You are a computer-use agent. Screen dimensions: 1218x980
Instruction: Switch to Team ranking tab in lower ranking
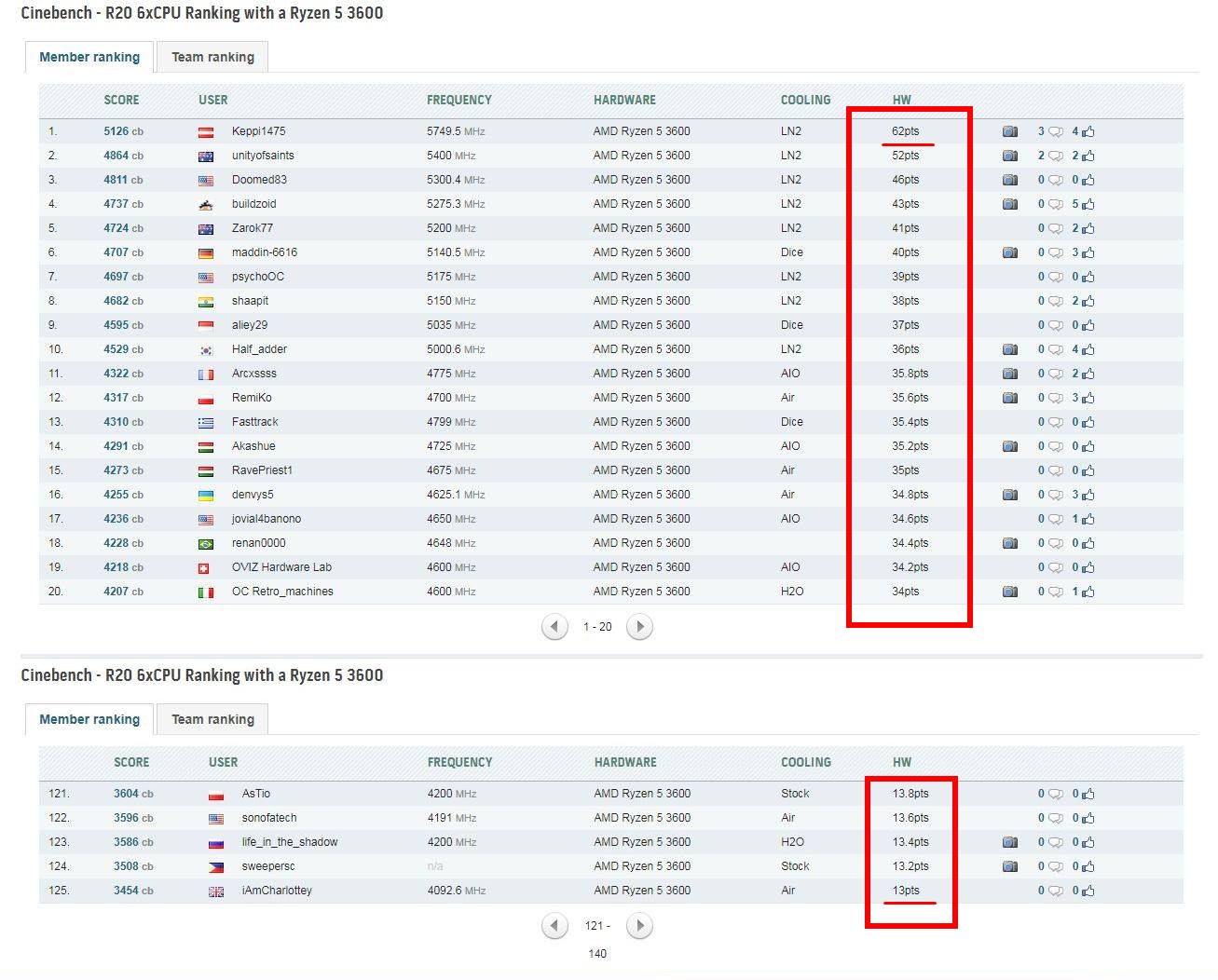point(212,719)
